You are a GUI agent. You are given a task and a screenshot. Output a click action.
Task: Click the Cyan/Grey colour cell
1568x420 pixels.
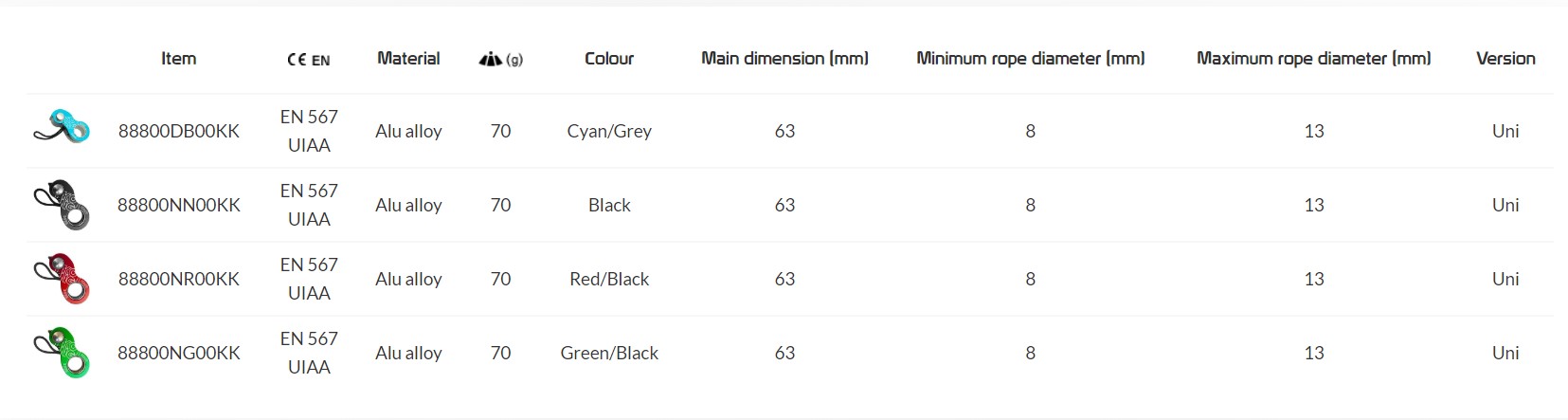pyautogui.click(x=609, y=131)
